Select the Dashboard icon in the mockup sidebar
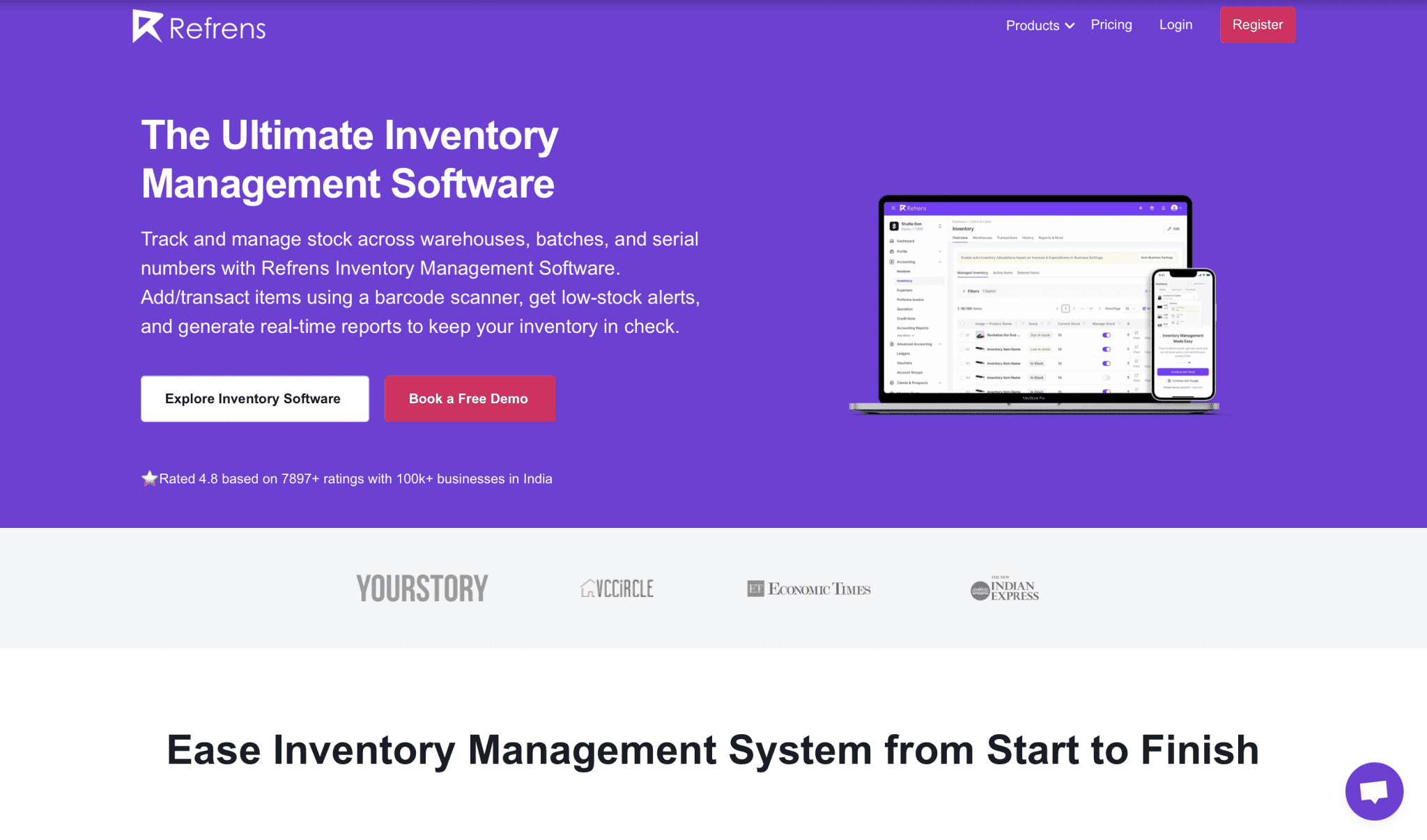 point(891,241)
